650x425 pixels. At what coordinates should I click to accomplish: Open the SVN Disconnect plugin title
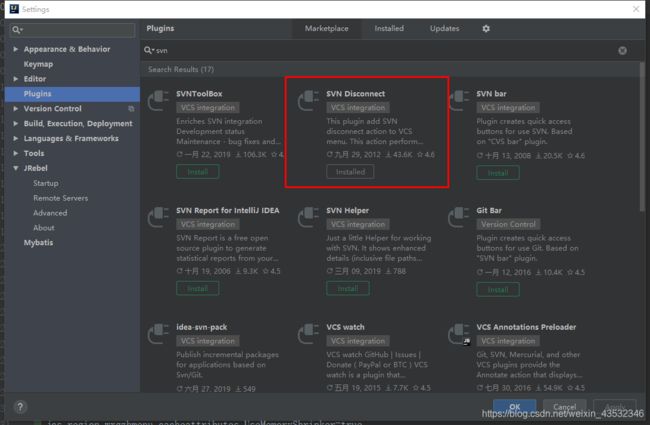coord(355,94)
